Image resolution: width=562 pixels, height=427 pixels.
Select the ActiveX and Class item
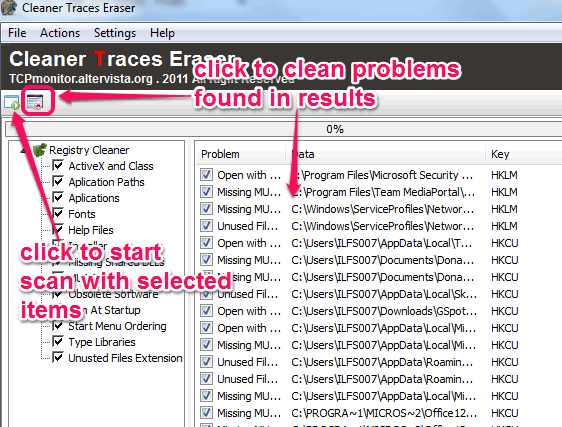pos(111,166)
